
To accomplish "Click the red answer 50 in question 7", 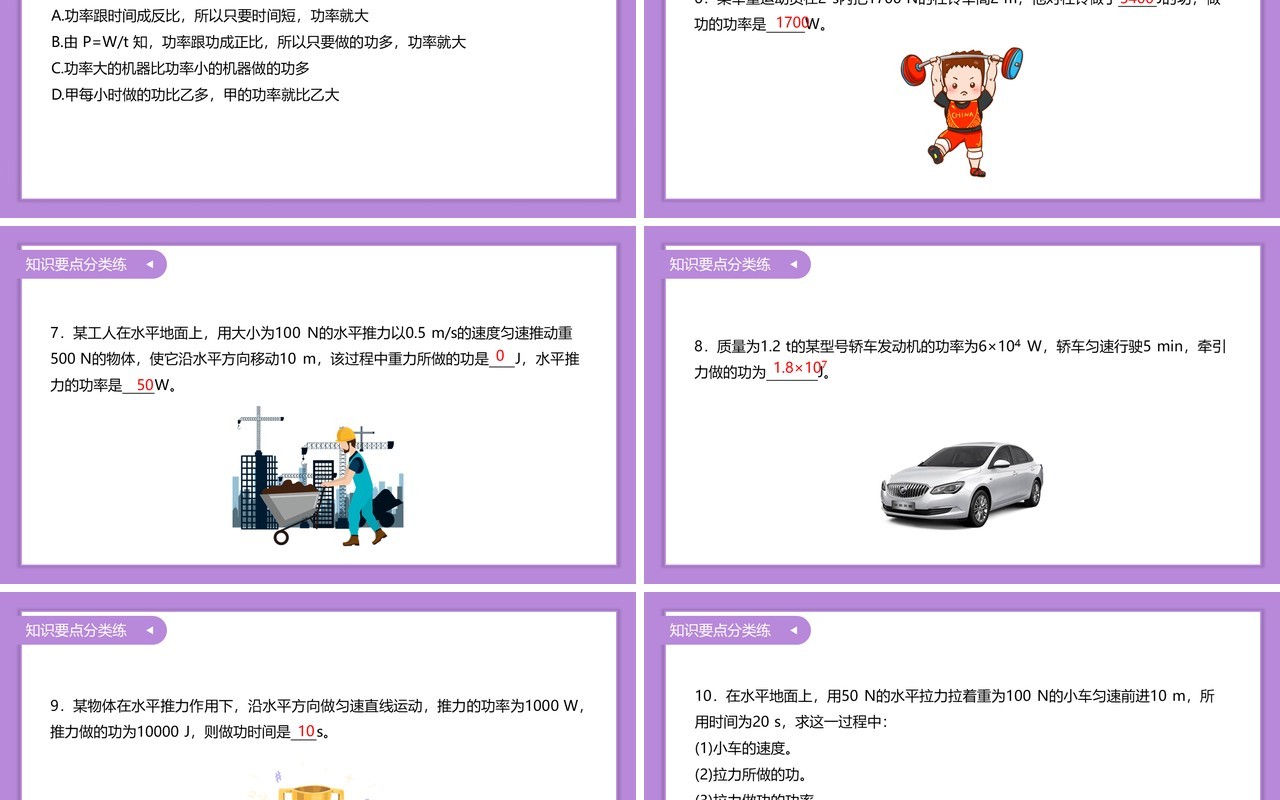I will pyautogui.click(x=145, y=385).
